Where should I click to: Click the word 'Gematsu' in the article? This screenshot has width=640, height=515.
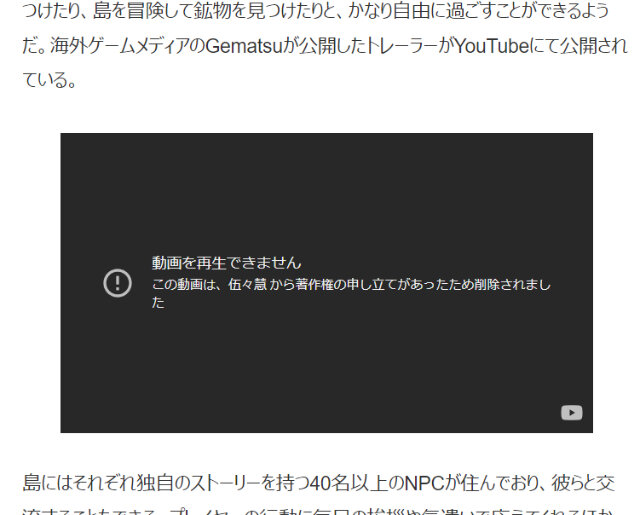[x=244, y=46]
